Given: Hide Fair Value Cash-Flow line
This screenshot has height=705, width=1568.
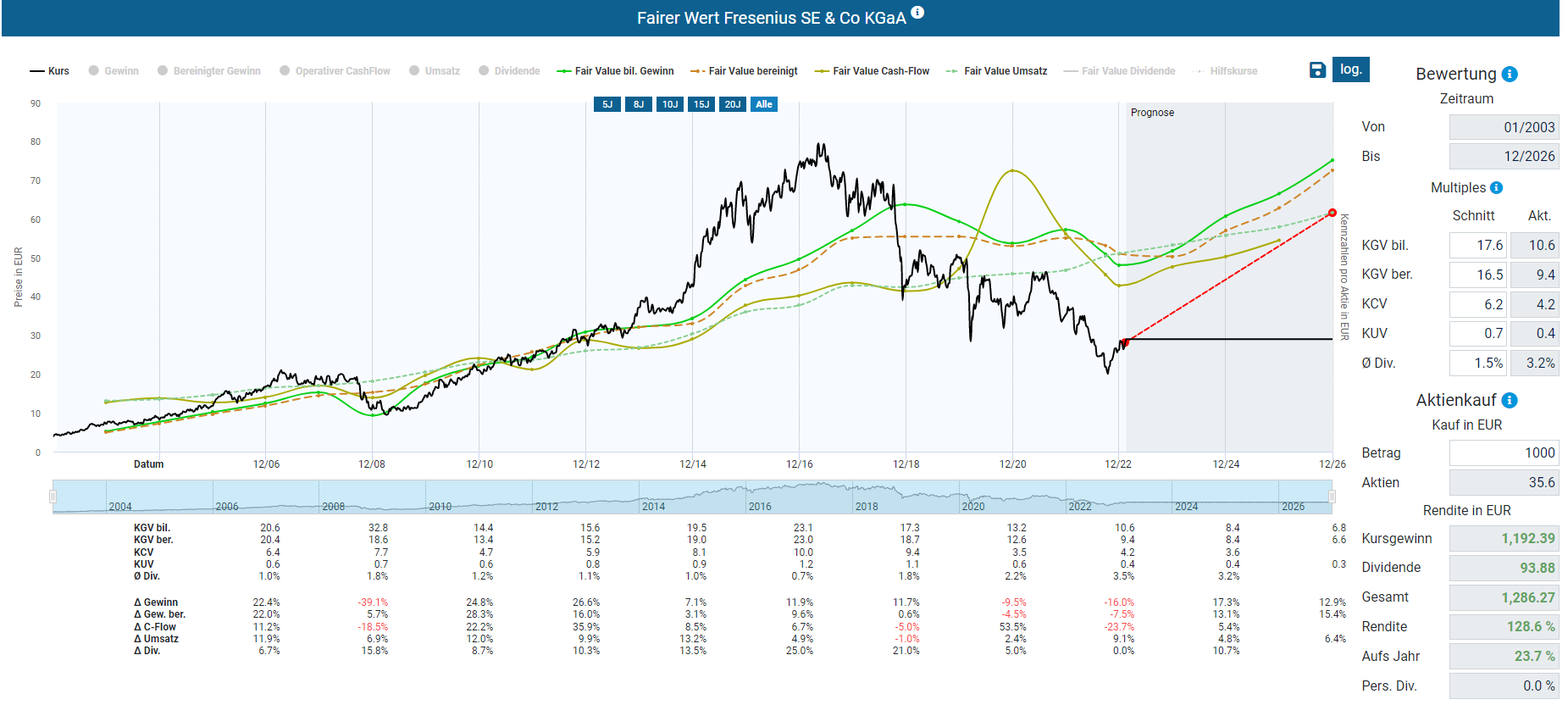Looking at the screenshot, I should pyautogui.click(x=872, y=71).
